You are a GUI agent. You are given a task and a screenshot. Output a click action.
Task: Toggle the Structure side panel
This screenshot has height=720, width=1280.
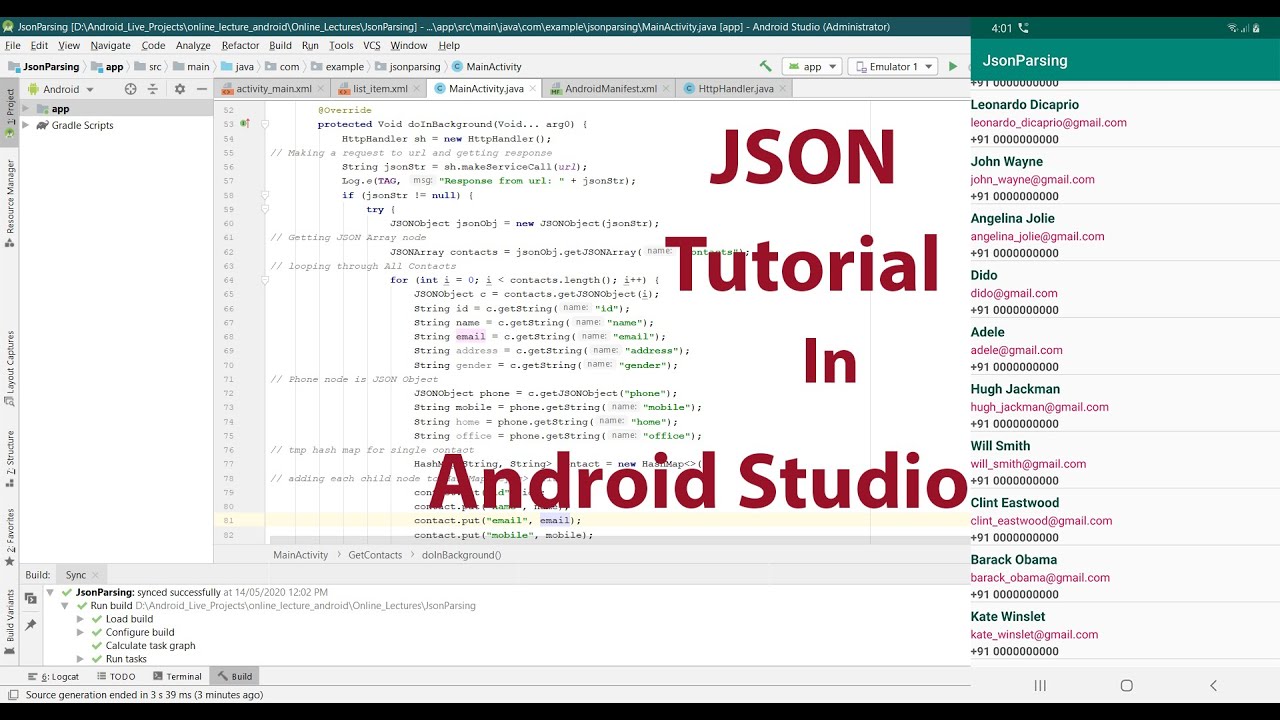click(10, 459)
